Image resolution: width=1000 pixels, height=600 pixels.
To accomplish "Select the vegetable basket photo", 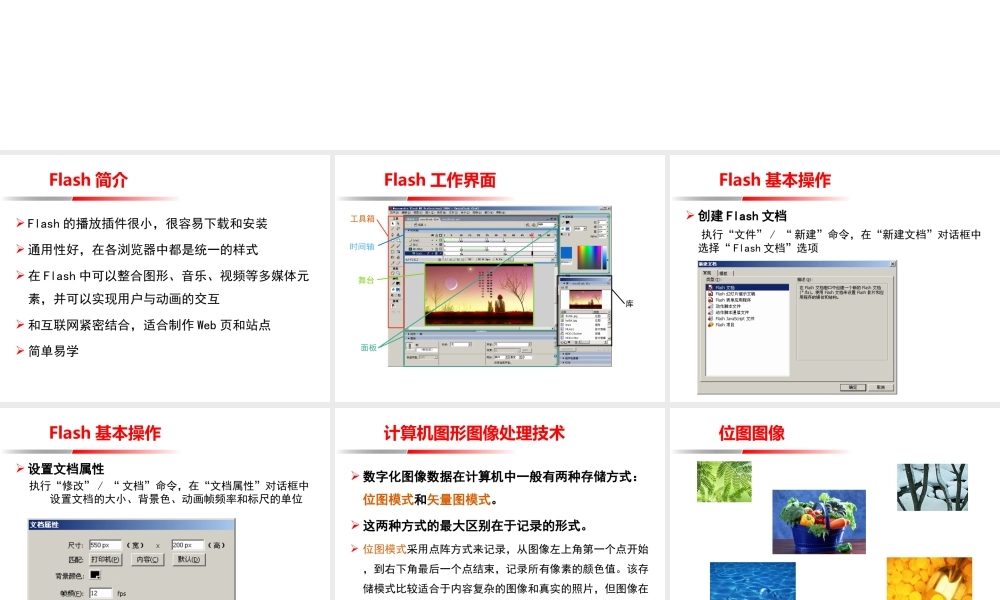I will 819,522.
